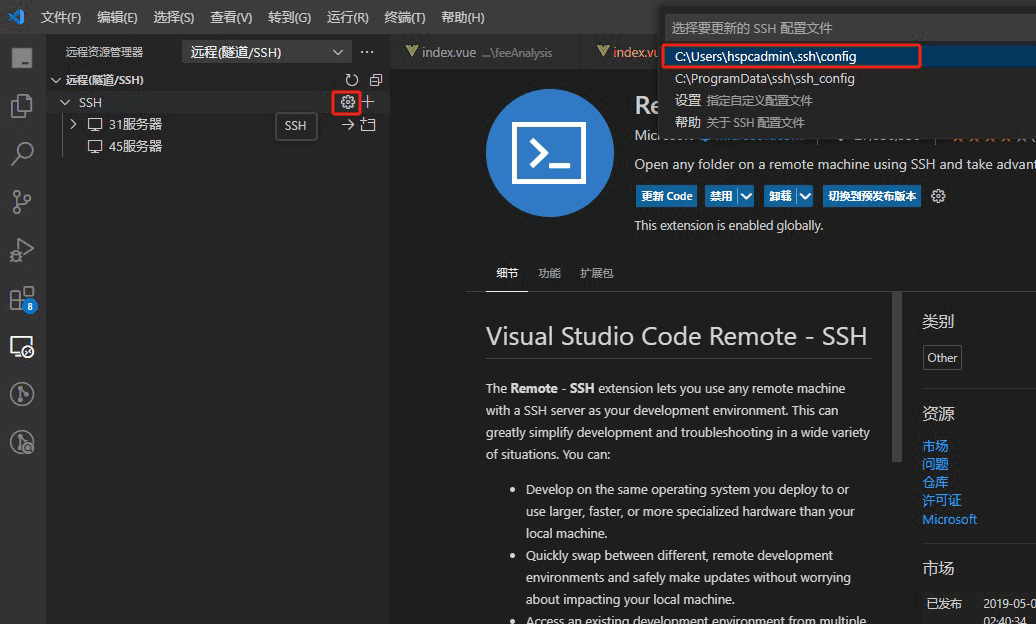
Task: Click the Other category tag
Action: point(942,358)
